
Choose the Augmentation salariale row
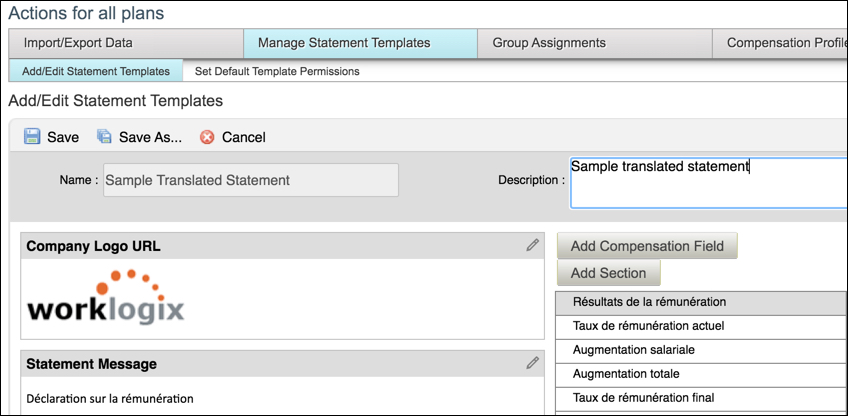click(700, 350)
